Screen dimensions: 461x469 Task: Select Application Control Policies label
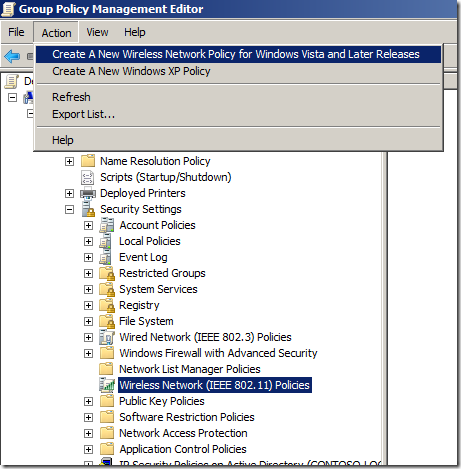pos(183,449)
